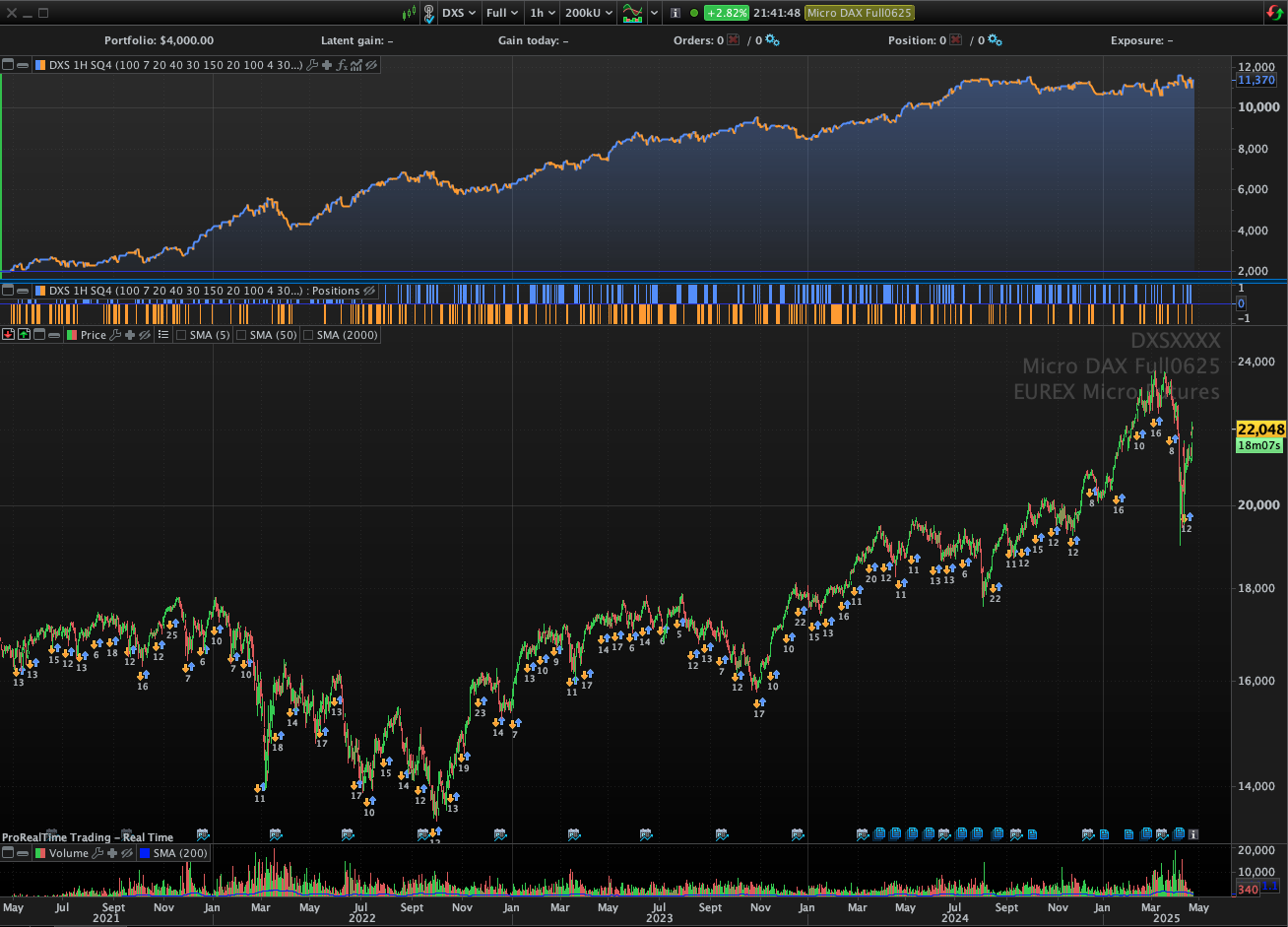Open the DXS instrument dropdown
The height and width of the screenshot is (927, 1288).
pyautogui.click(x=459, y=13)
